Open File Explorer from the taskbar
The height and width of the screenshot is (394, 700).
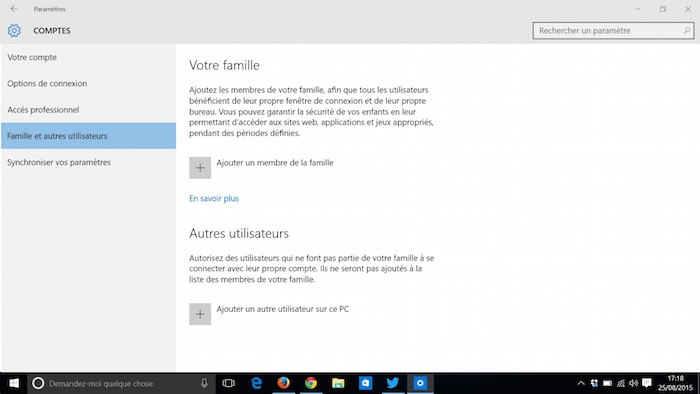pyautogui.click(x=338, y=383)
